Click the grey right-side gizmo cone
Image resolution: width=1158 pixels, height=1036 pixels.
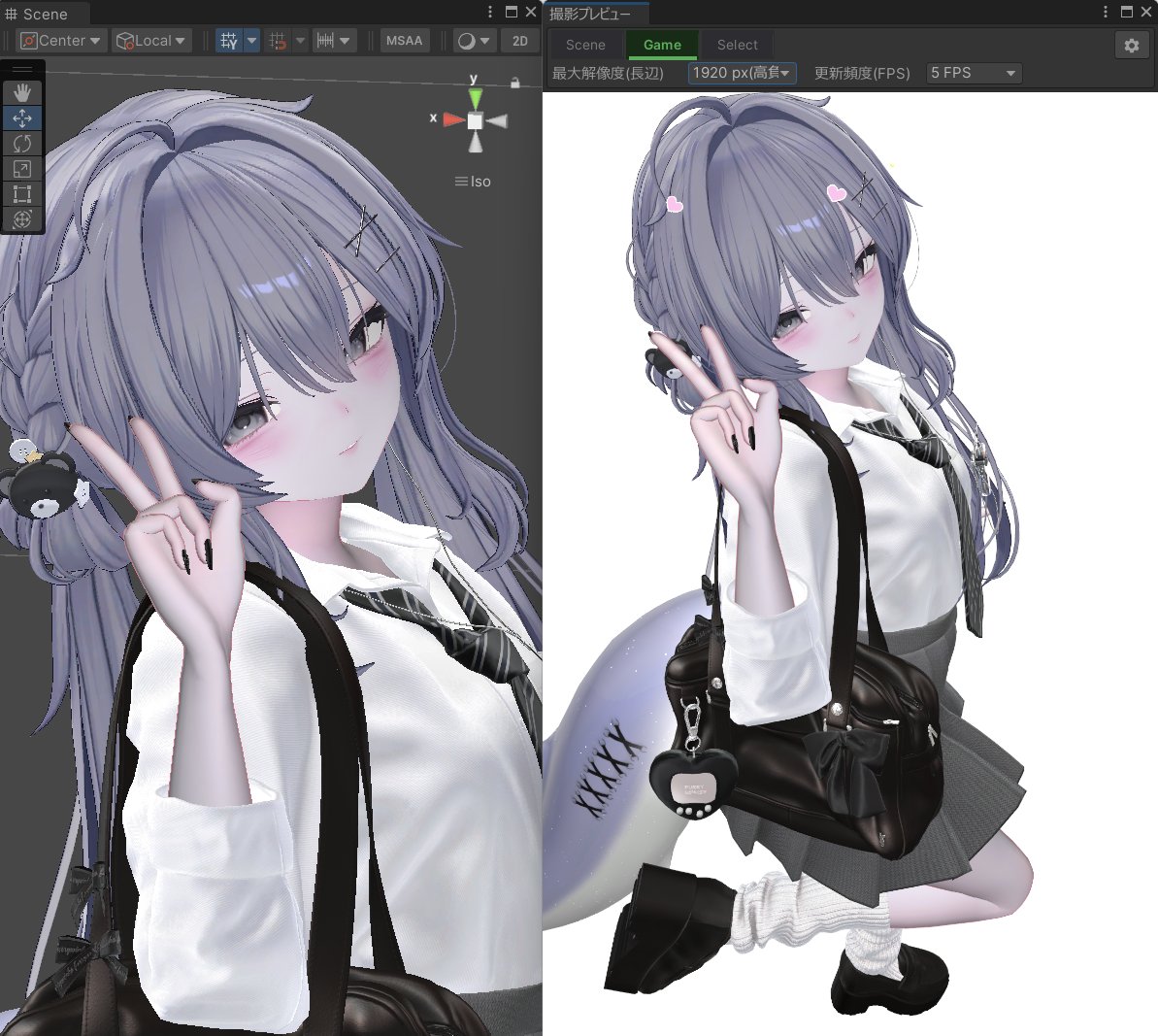pos(498,120)
